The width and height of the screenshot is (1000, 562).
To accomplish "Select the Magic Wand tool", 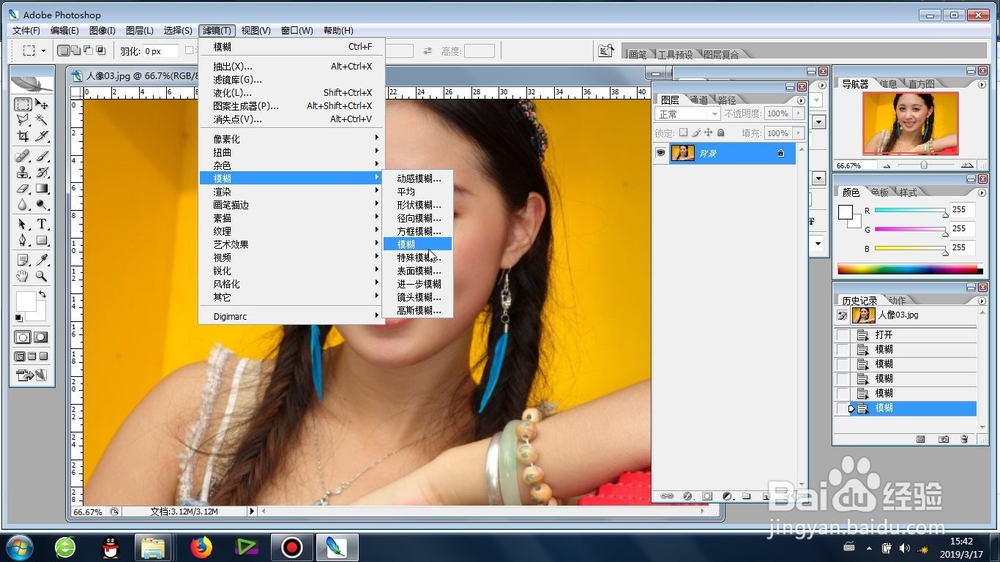I will tap(42, 120).
